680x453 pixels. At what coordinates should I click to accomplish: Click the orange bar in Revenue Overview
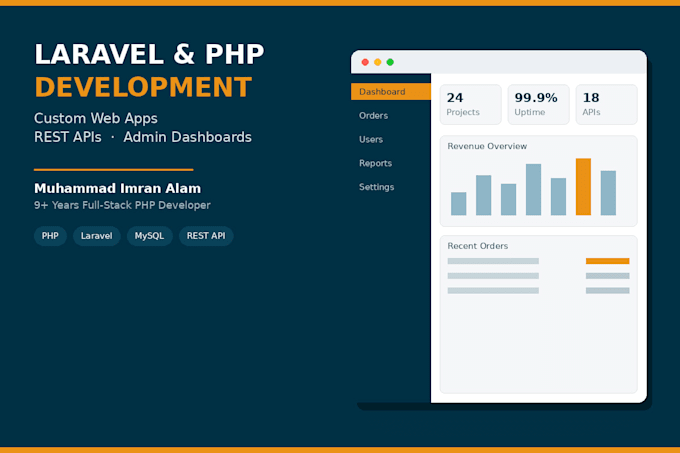point(583,187)
